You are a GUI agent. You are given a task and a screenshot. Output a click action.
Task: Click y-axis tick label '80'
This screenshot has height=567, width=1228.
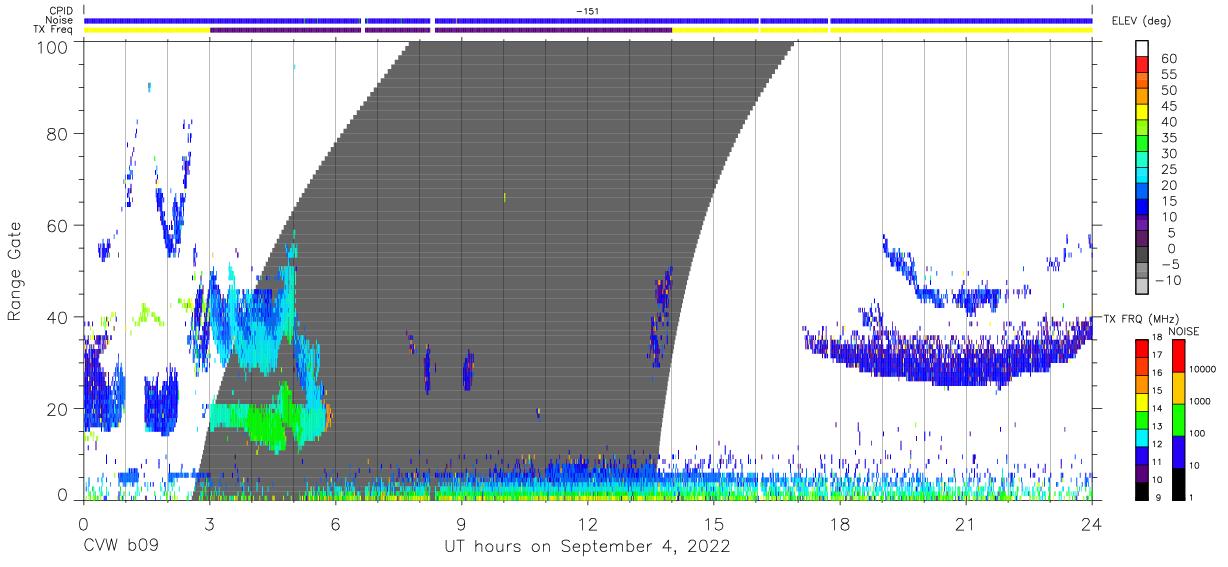pos(59,134)
